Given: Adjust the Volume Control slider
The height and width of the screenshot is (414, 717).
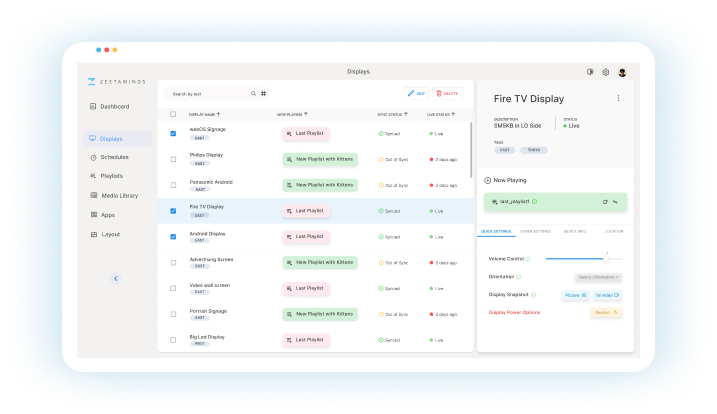Looking at the screenshot, I should point(584,259).
